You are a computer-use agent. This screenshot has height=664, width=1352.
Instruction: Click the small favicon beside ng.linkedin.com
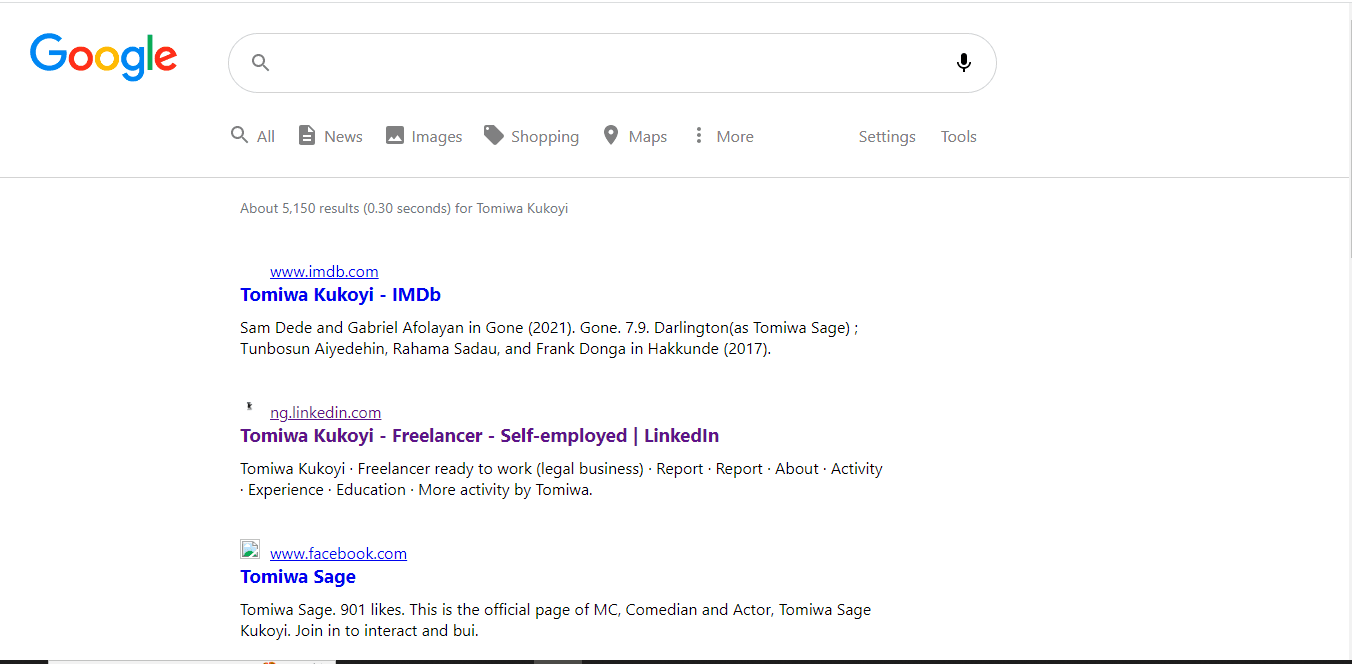pyautogui.click(x=249, y=406)
